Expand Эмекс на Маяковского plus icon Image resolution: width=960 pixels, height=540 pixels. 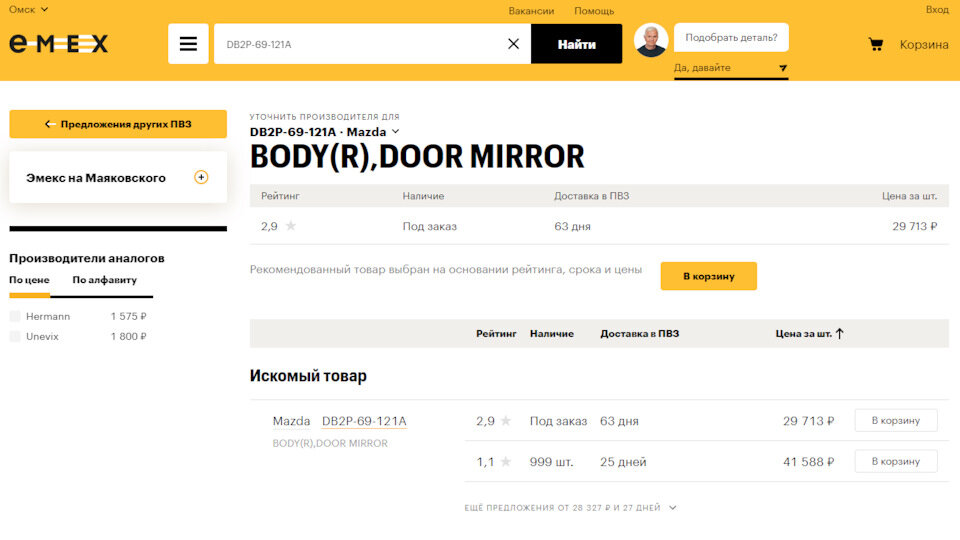click(201, 178)
